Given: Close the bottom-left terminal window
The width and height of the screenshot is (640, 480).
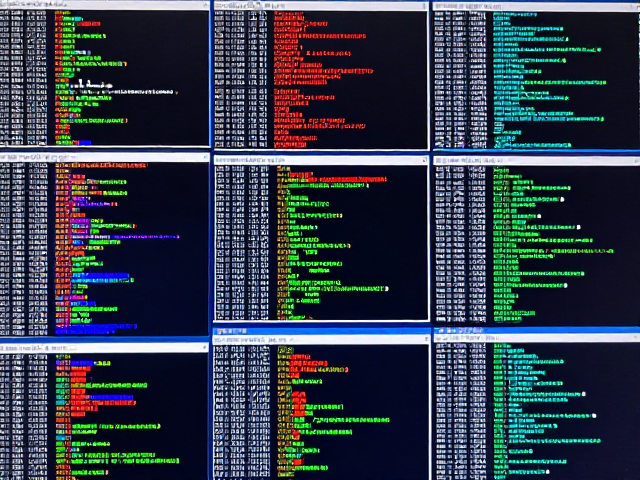Looking at the screenshot, I should (x=205, y=348).
